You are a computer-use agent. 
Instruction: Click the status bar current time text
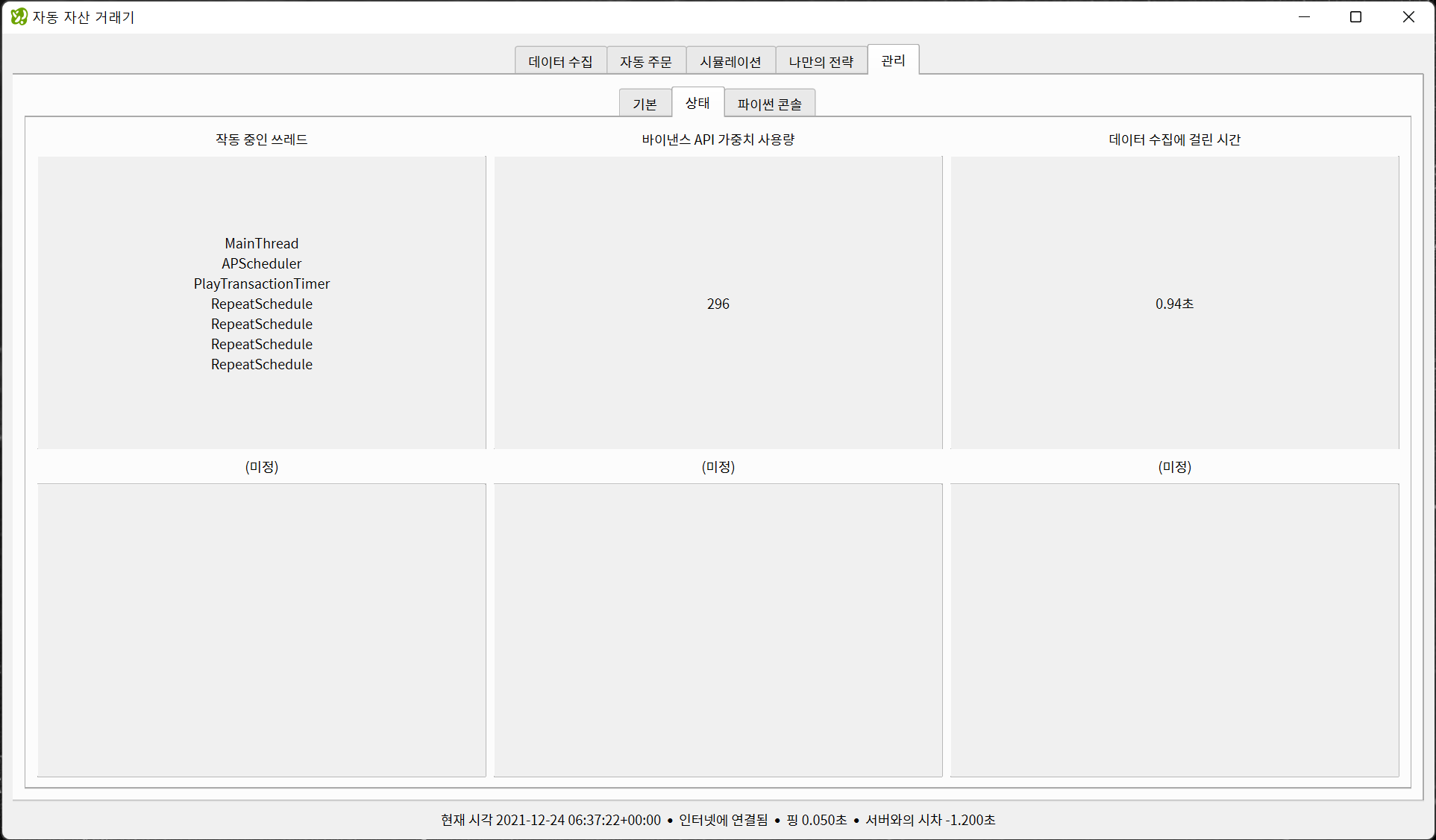click(x=551, y=820)
